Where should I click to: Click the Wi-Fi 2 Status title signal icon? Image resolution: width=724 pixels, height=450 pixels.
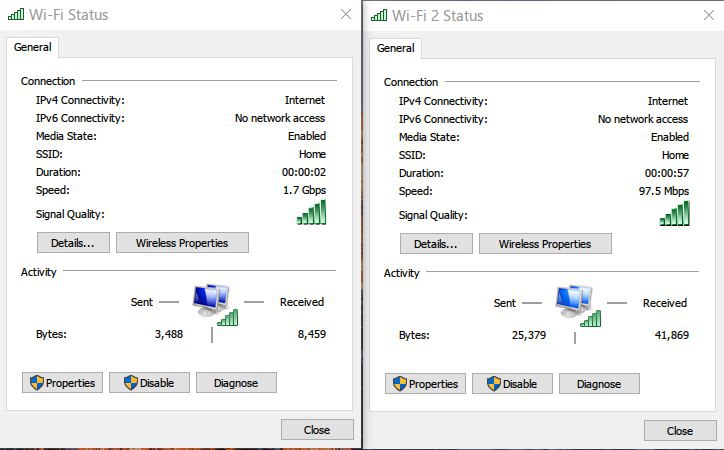tap(379, 15)
